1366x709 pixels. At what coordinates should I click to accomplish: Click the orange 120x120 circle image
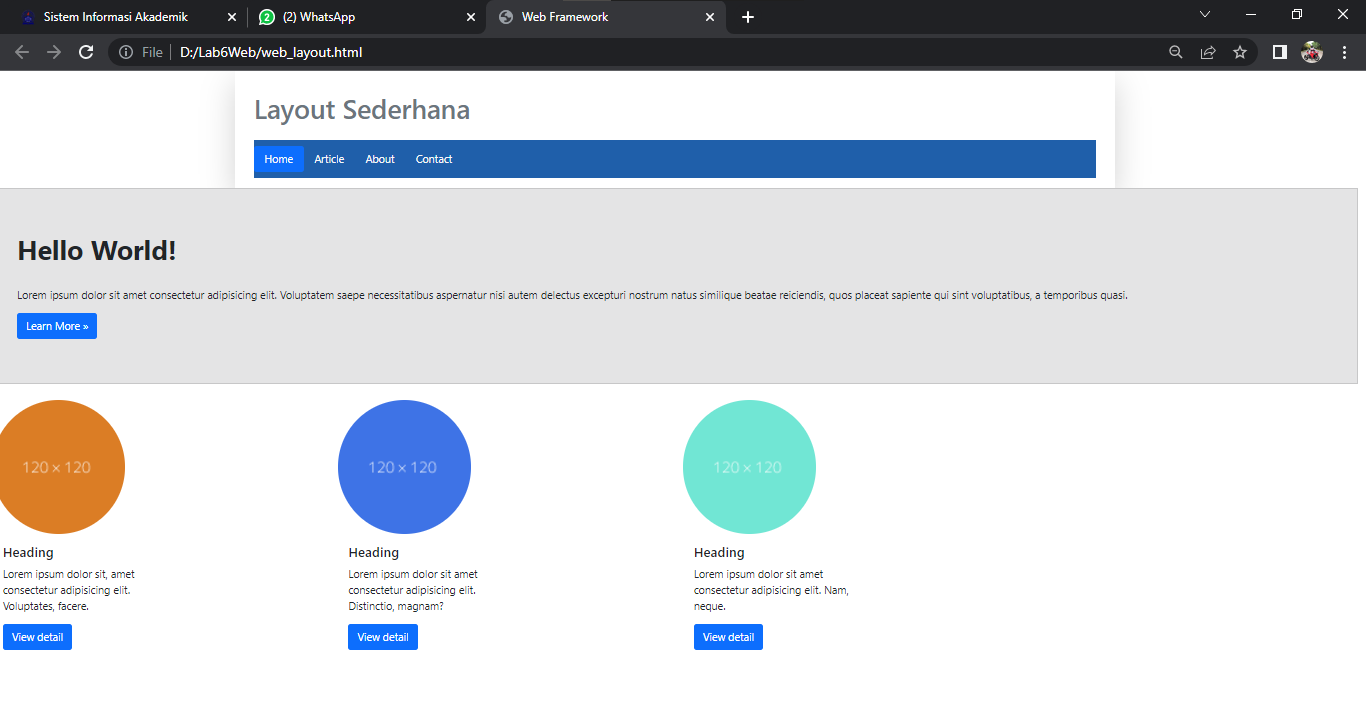click(x=62, y=466)
